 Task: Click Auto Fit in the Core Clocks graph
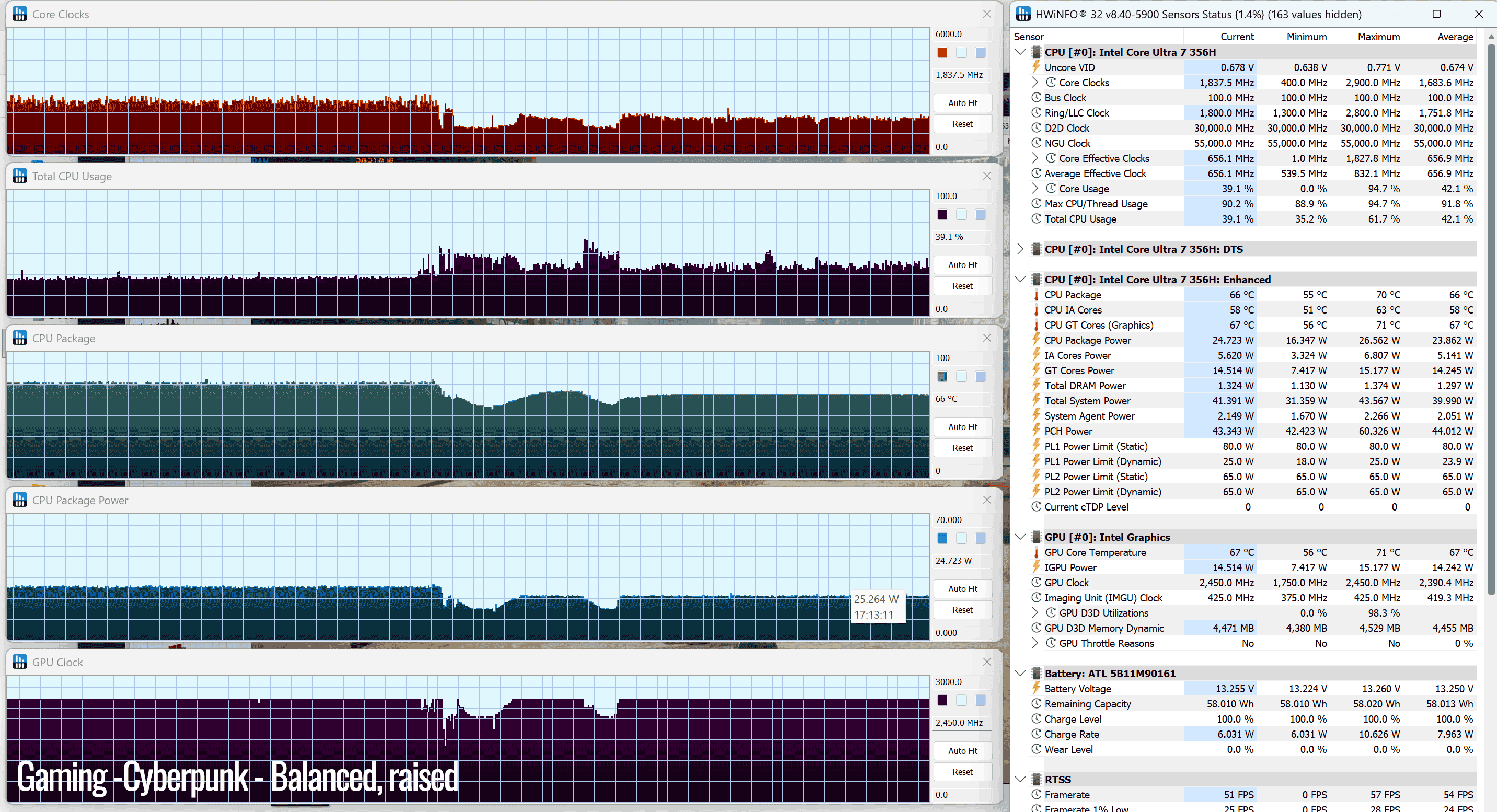(962, 103)
